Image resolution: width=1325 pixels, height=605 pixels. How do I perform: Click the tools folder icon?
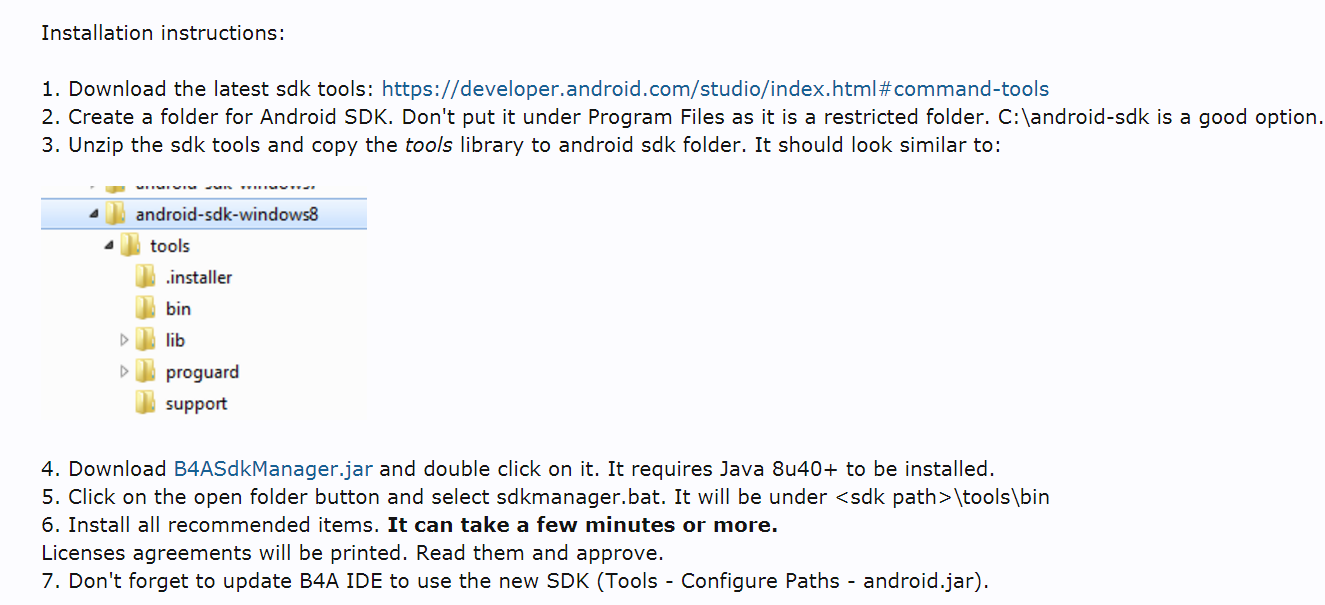(131, 245)
